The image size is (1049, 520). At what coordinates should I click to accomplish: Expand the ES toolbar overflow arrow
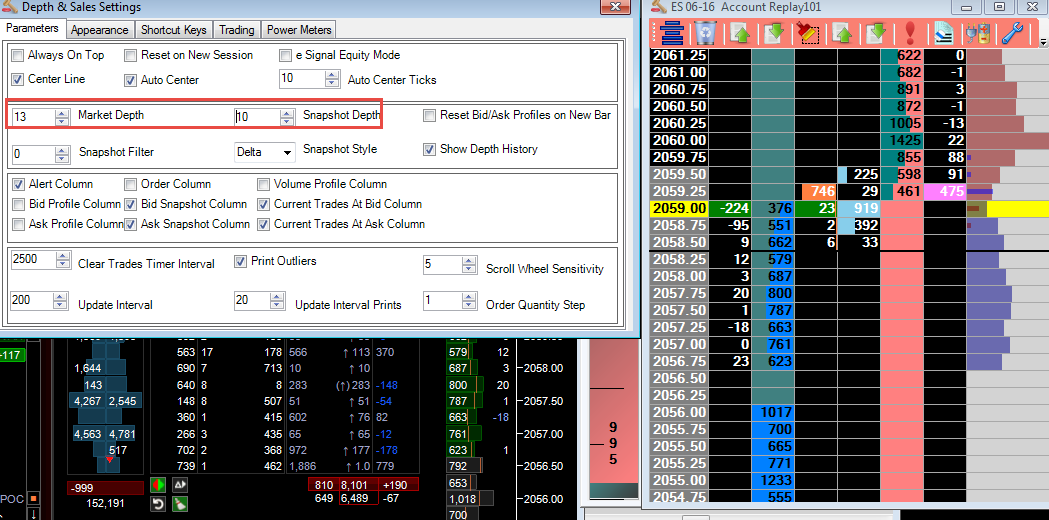(1044, 42)
